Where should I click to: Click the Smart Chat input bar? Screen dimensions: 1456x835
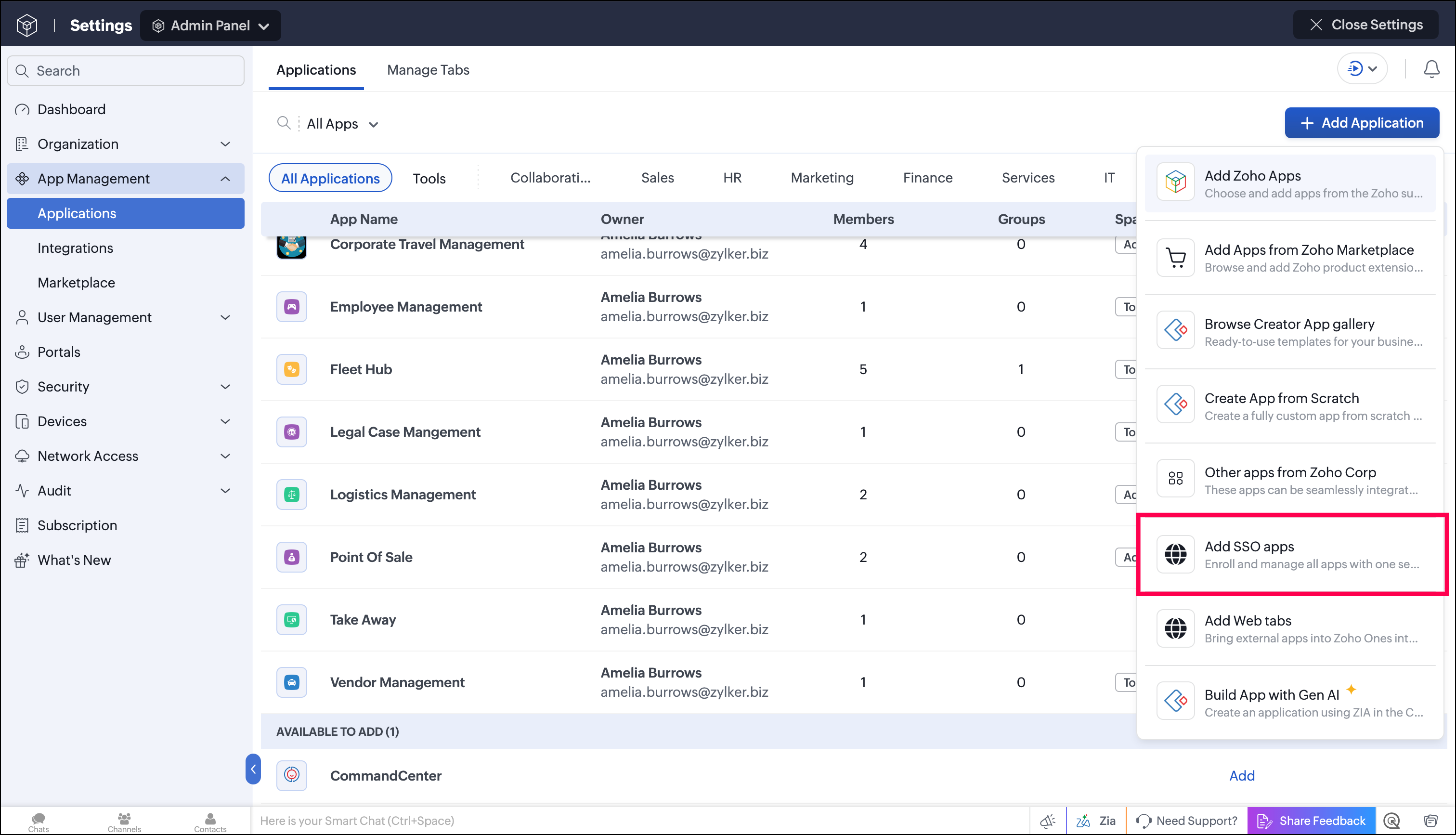639,821
